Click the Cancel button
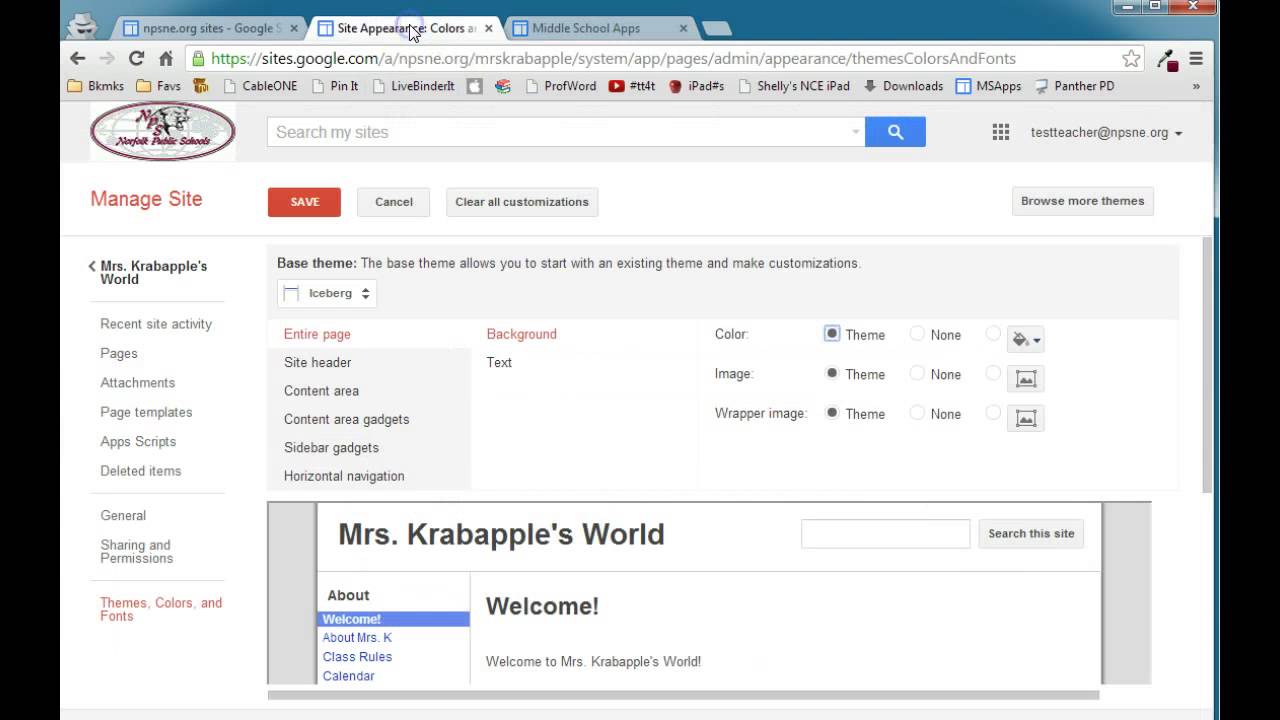1280x720 pixels. coord(393,201)
